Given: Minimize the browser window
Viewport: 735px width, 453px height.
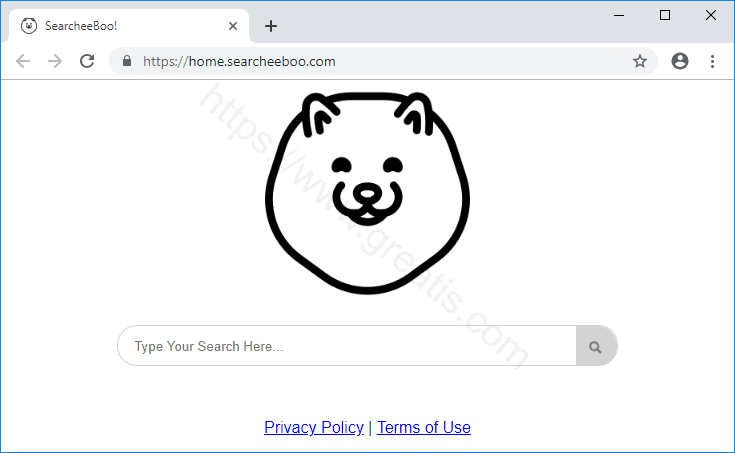Looking at the screenshot, I should click(619, 15).
